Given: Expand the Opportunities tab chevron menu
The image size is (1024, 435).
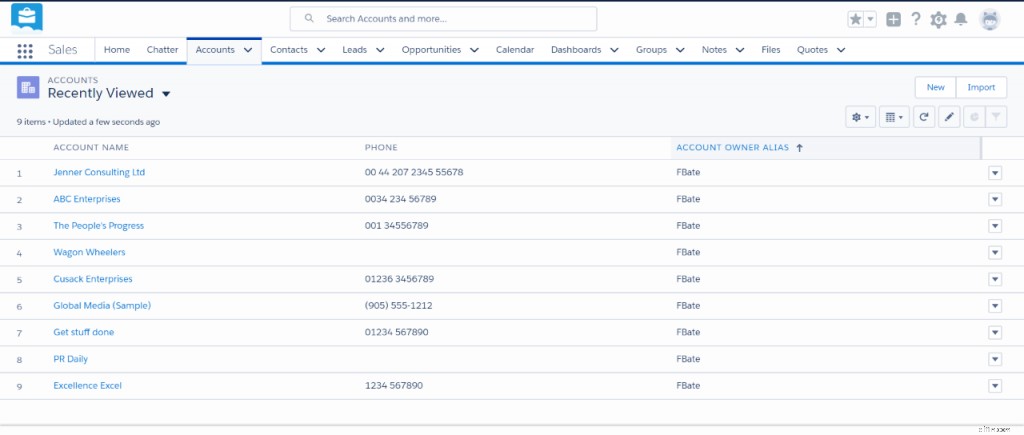Looking at the screenshot, I should 474,50.
